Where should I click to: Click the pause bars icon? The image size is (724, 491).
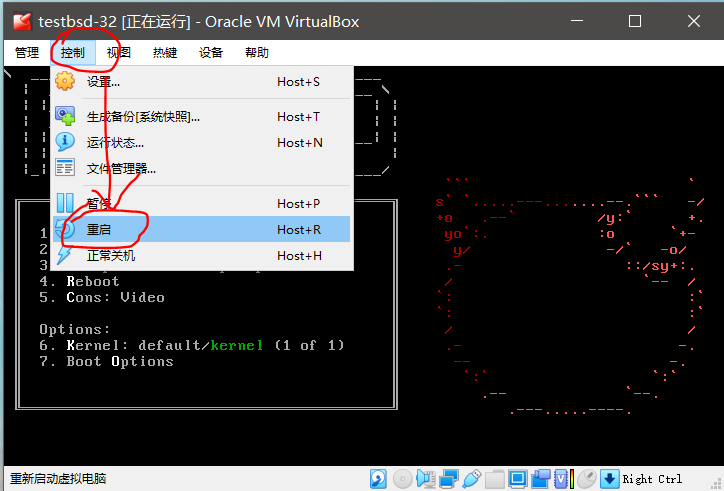coord(65,203)
